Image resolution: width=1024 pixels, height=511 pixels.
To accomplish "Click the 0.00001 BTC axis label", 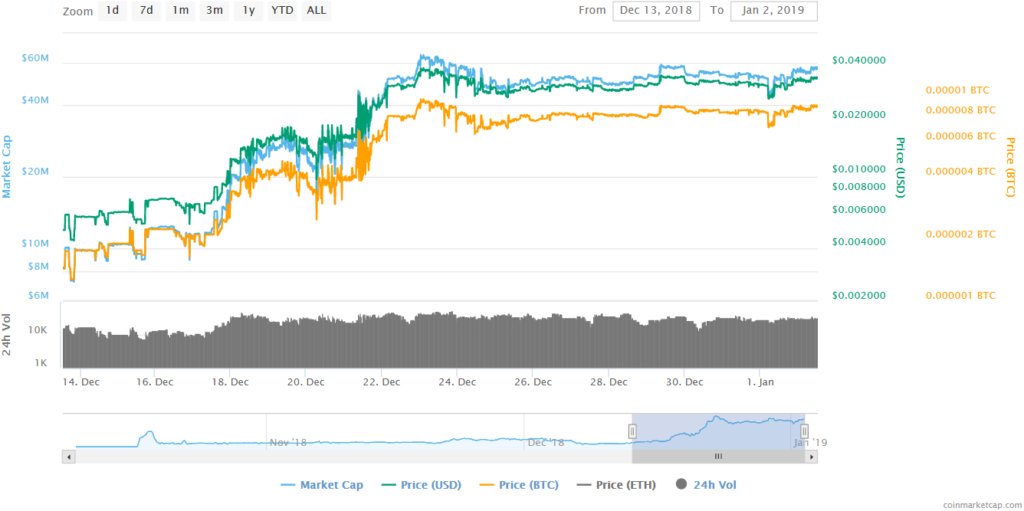I will pyautogui.click(x=957, y=90).
